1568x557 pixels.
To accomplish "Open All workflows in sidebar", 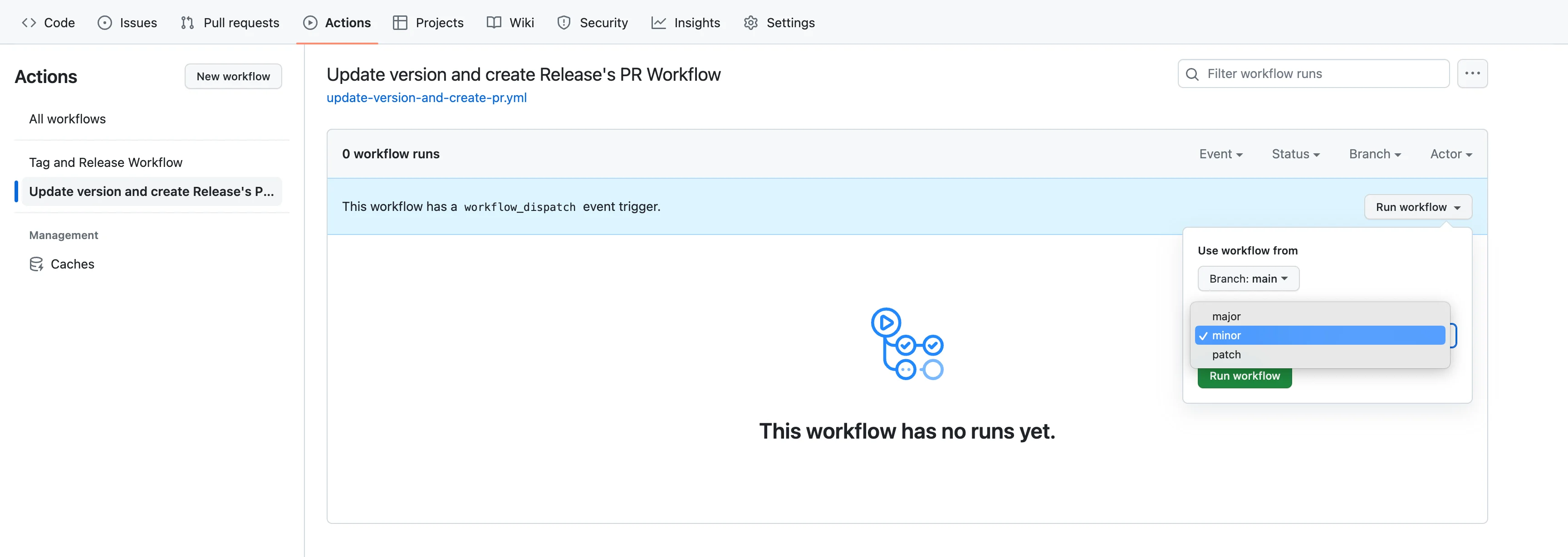I will [x=68, y=119].
